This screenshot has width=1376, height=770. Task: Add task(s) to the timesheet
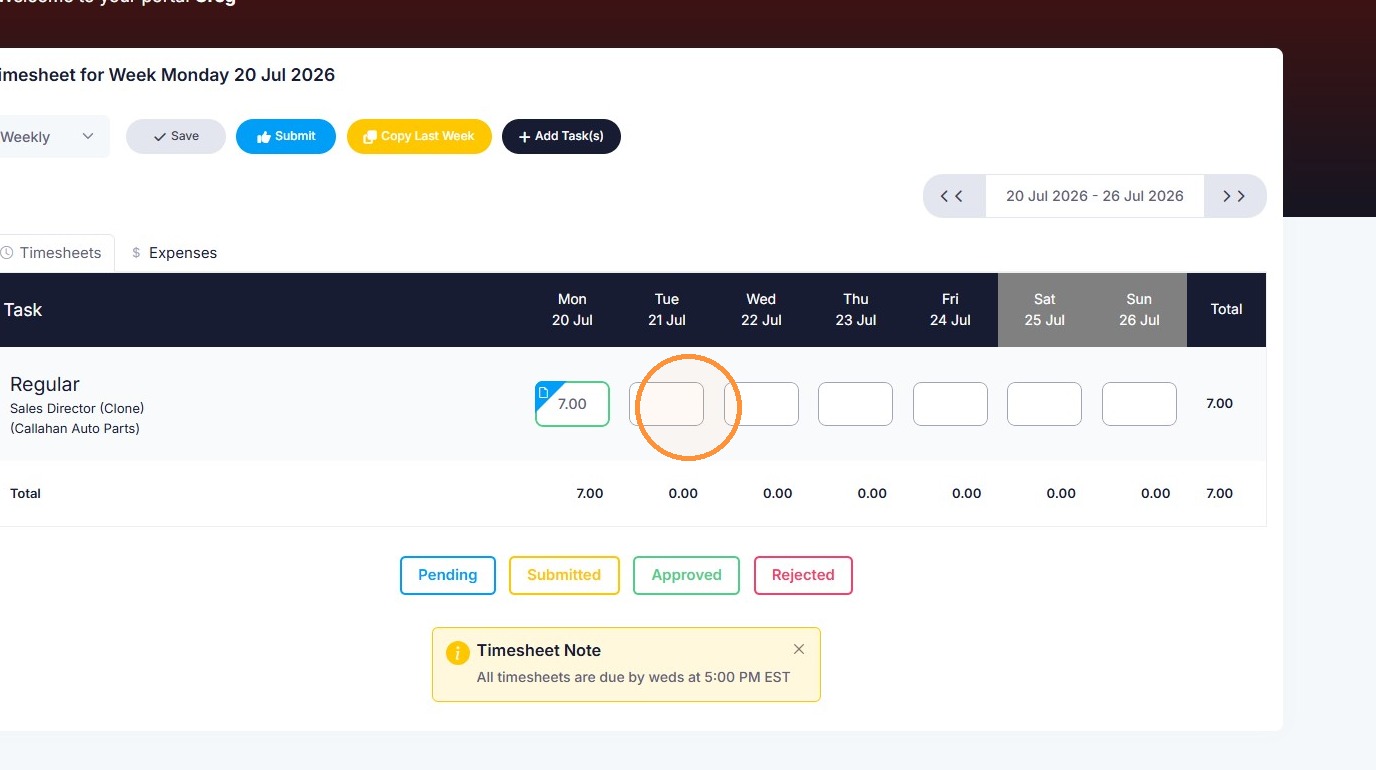tap(561, 136)
